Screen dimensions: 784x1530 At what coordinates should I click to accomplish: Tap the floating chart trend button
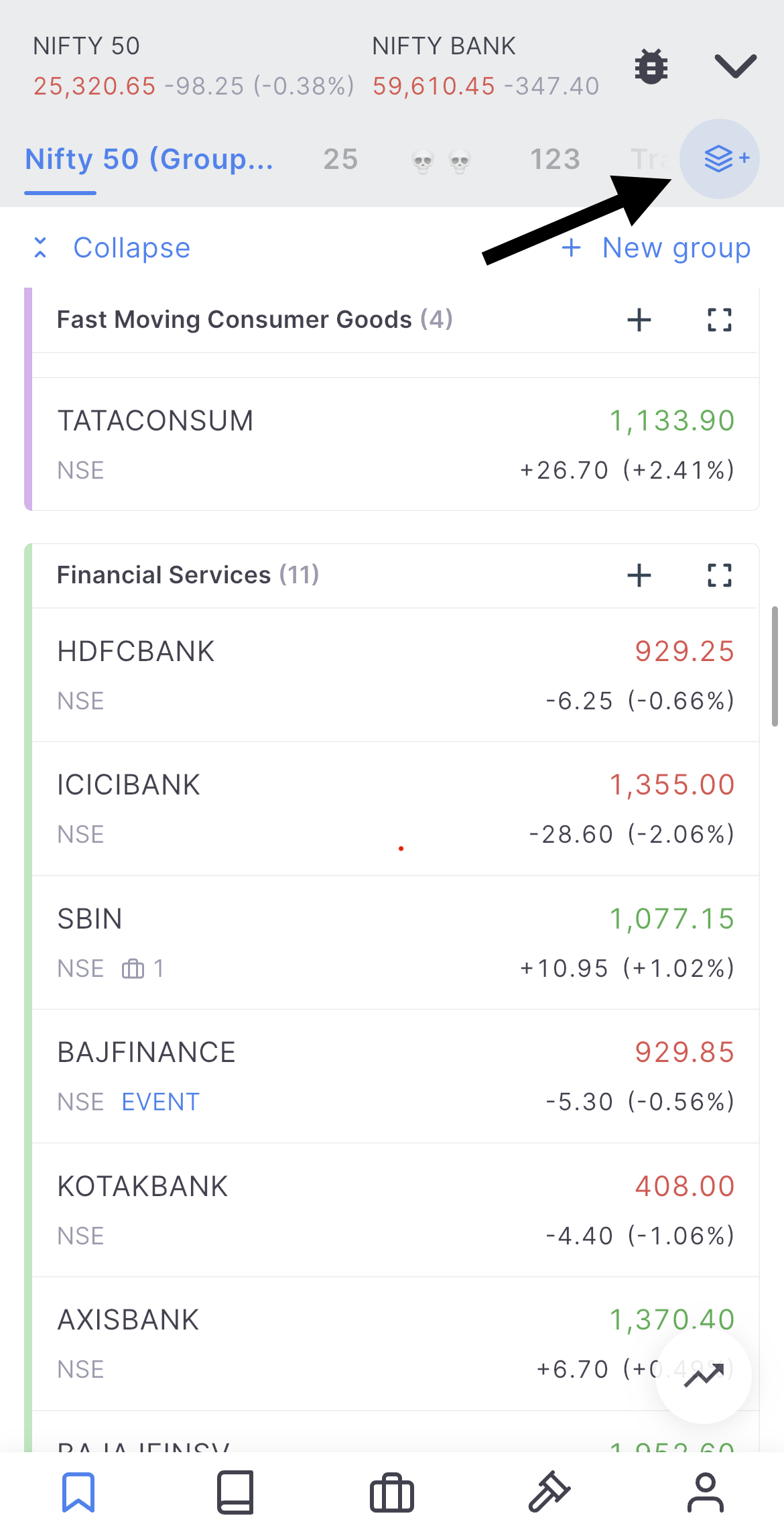[x=704, y=1376]
